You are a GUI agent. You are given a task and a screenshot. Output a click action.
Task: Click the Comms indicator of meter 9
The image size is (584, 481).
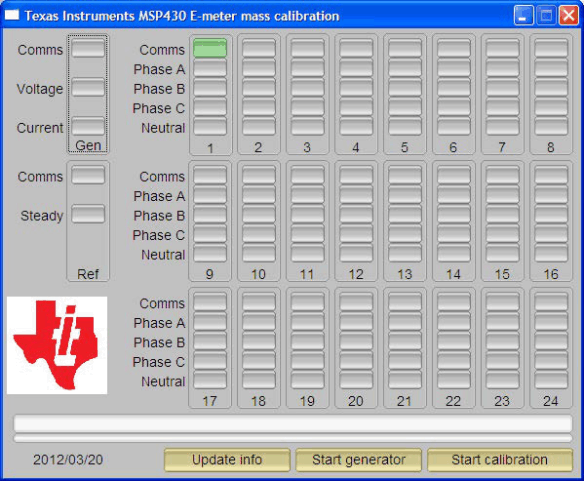pyautogui.click(x=210, y=175)
